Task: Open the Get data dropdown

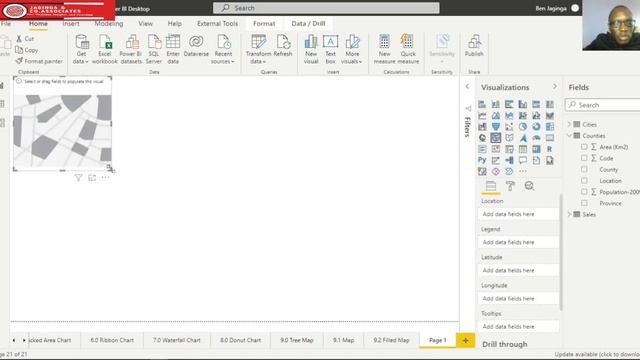Action: (81, 58)
